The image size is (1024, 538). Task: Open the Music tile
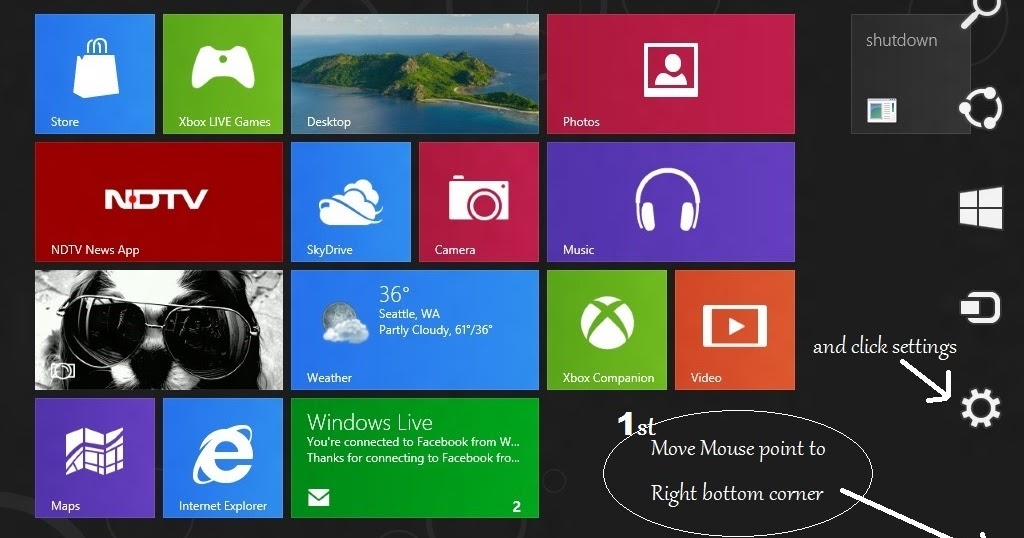(671, 202)
